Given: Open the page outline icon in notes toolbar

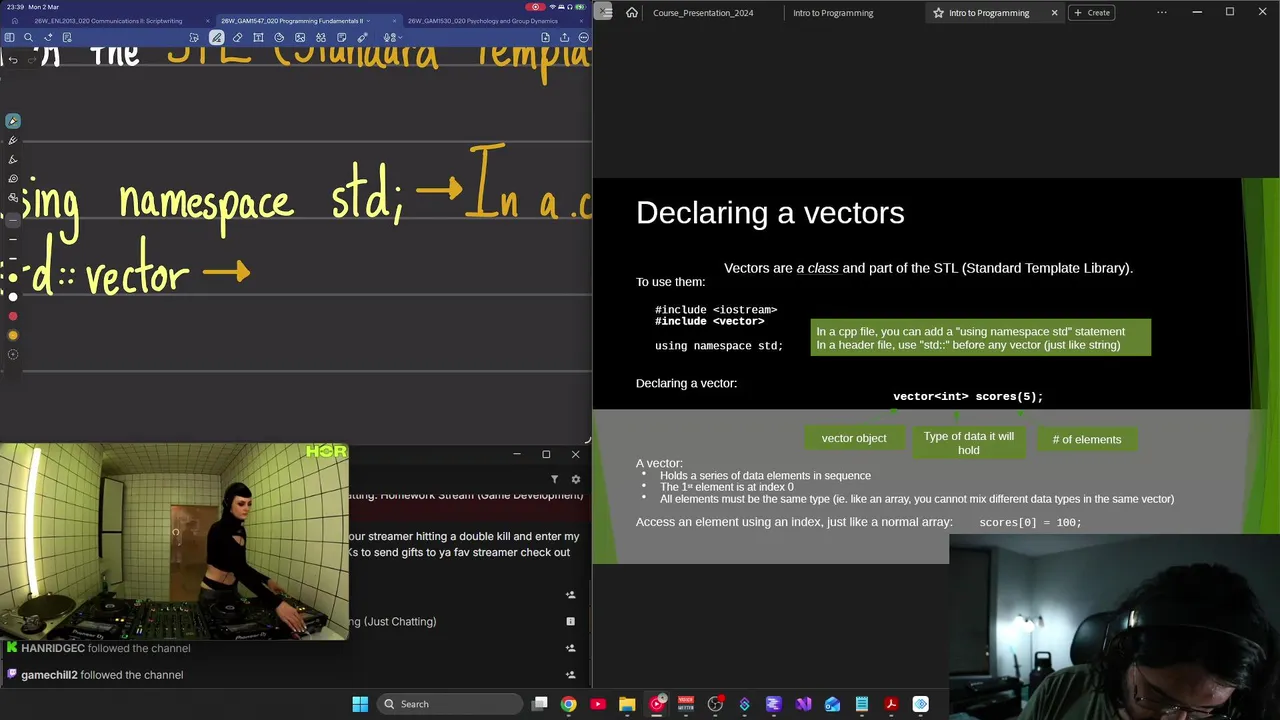Looking at the screenshot, I should (x=67, y=37).
